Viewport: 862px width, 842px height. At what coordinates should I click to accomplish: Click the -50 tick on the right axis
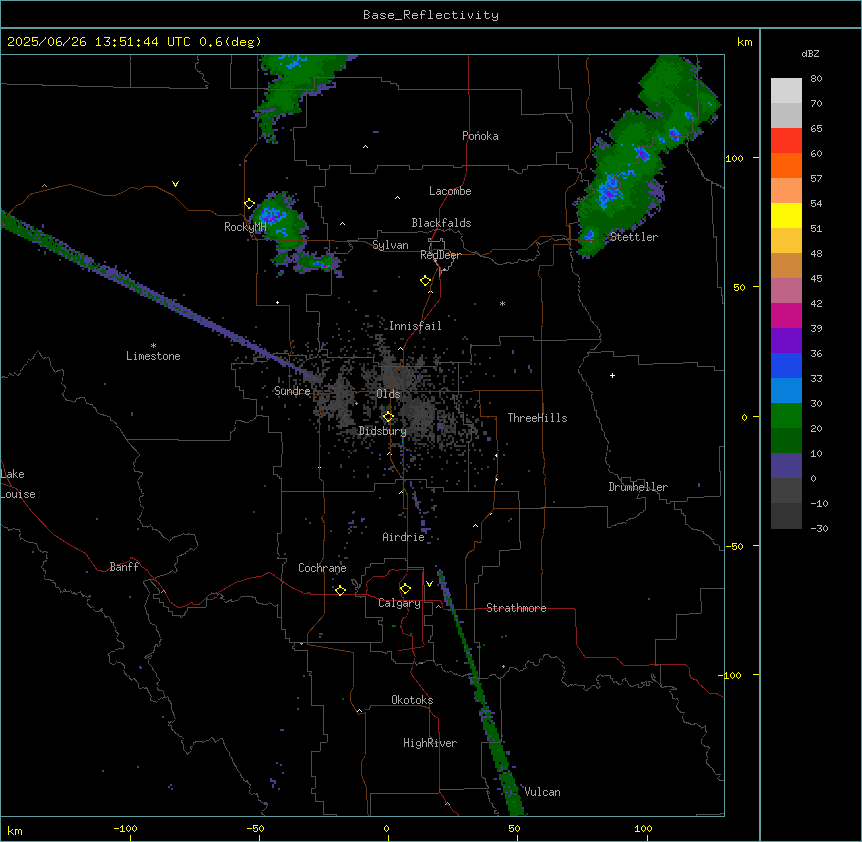[x=734, y=546]
